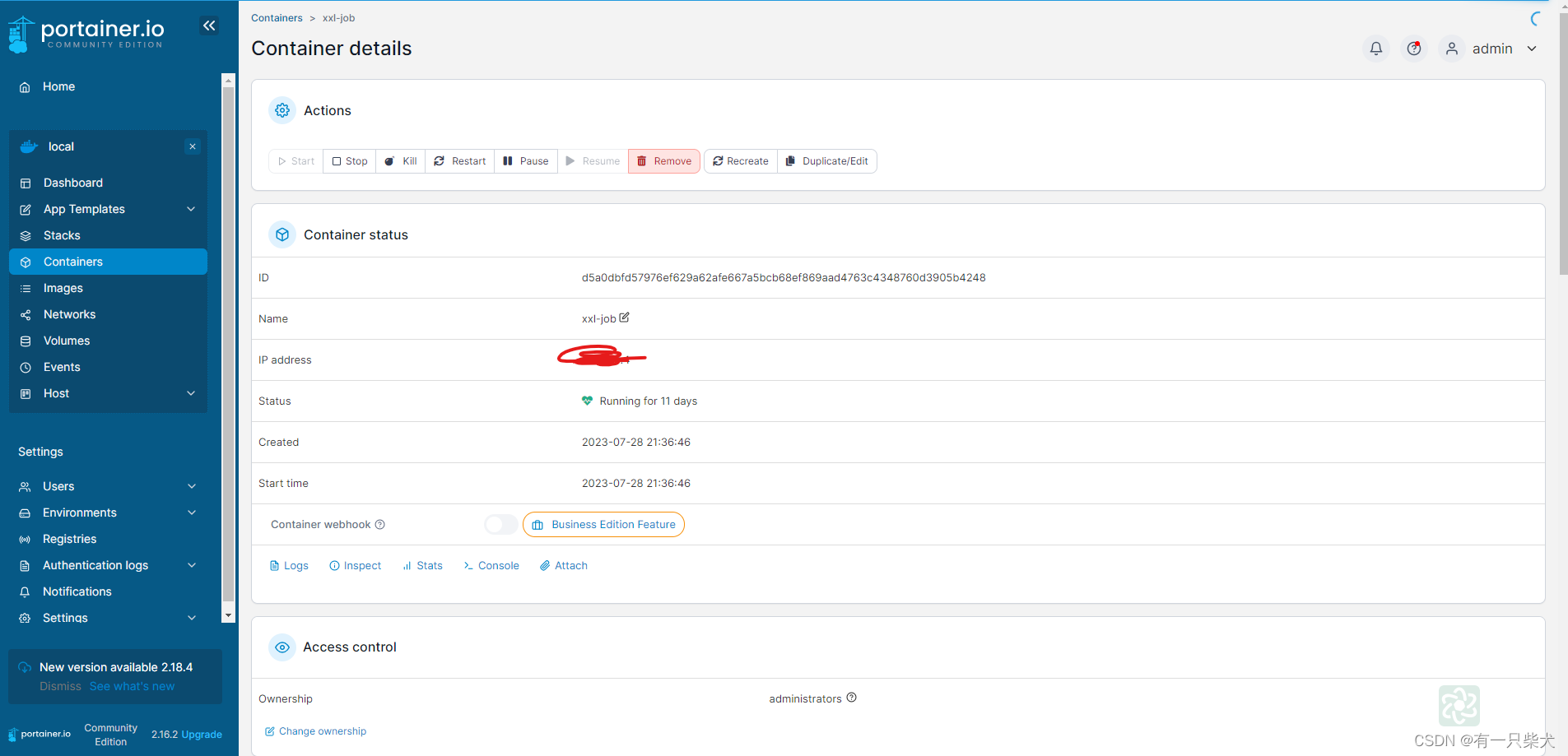Expand the Environments submenu
Image resolution: width=1568 pixels, height=756 pixels.
tap(192, 513)
